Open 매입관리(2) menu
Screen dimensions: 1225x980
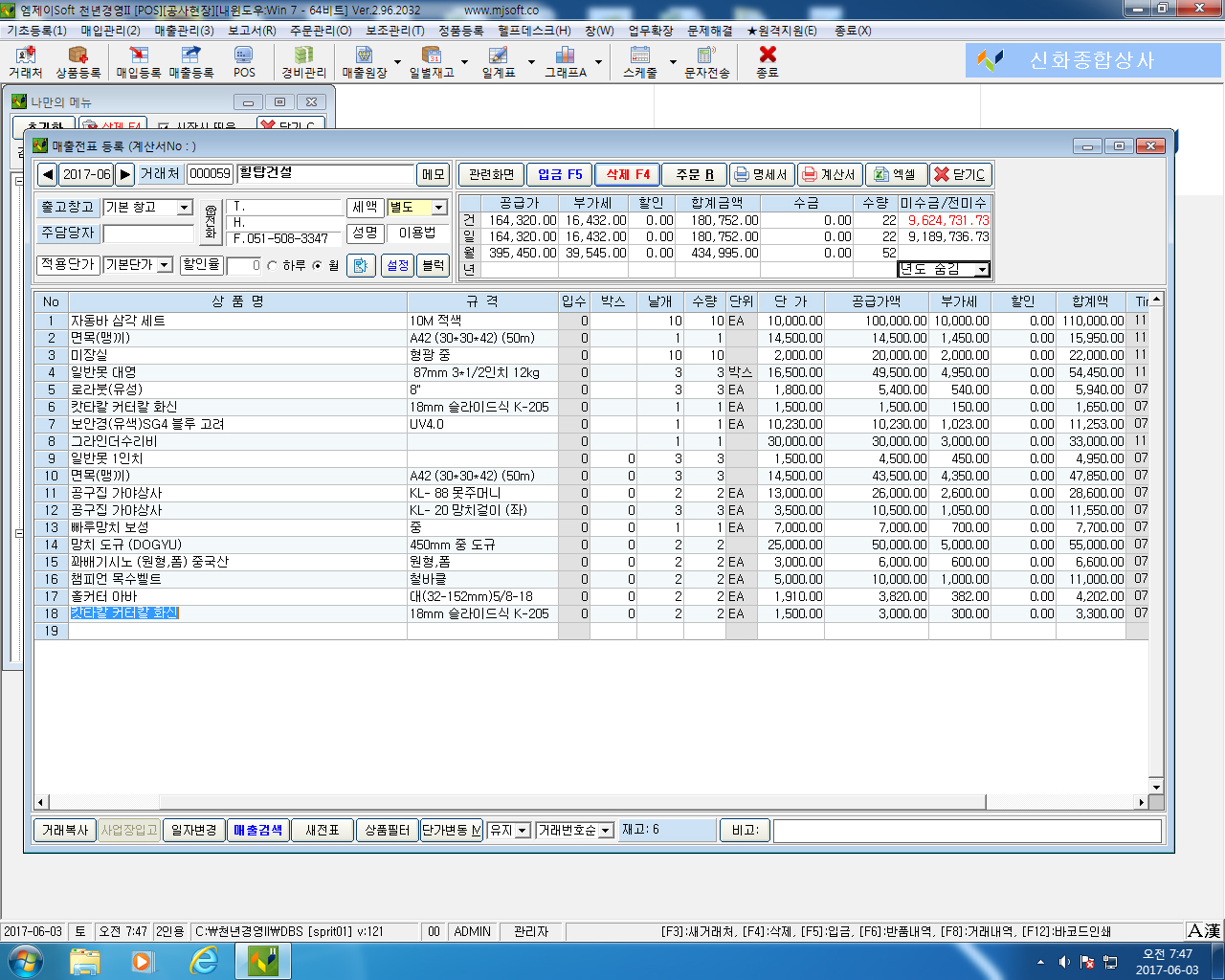111,31
